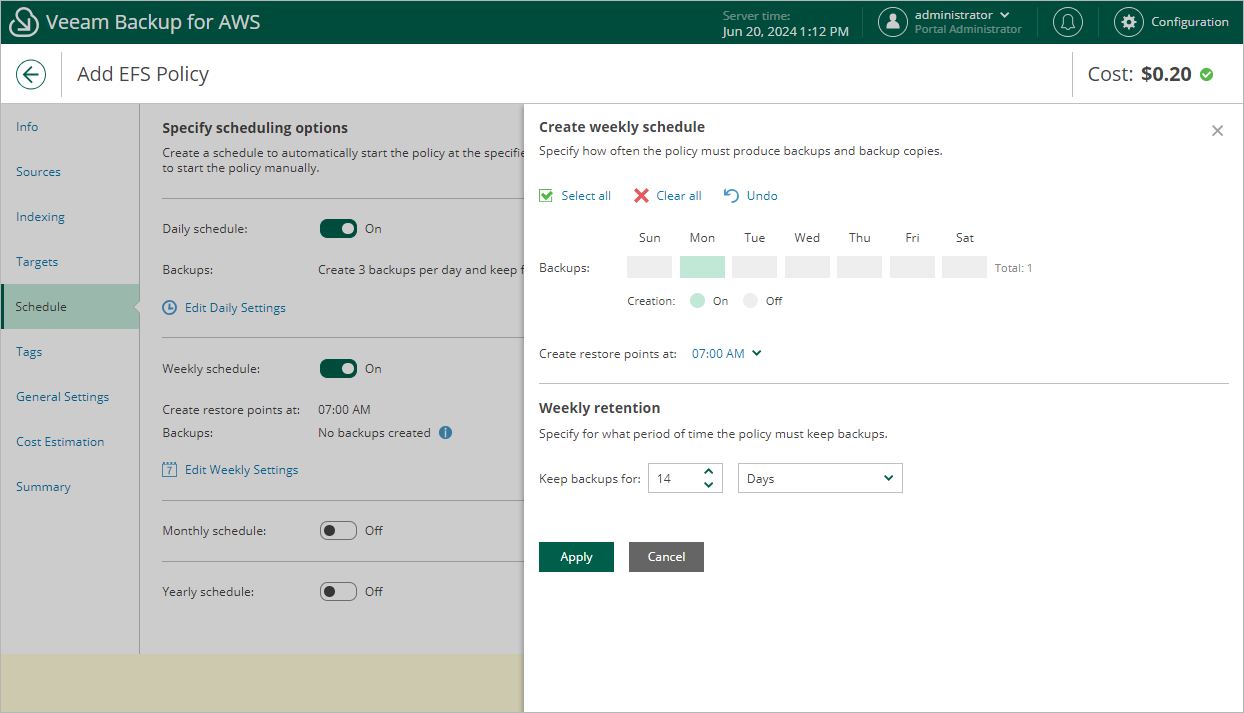Image resolution: width=1244 pixels, height=713 pixels.
Task: Toggle the Wednesday backup cell
Action: pyautogui.click(x=807, y=267)
